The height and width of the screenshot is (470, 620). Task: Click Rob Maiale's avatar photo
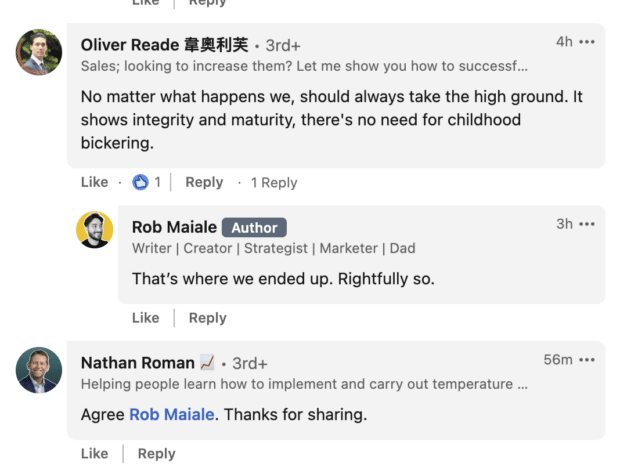click(95, 229)
